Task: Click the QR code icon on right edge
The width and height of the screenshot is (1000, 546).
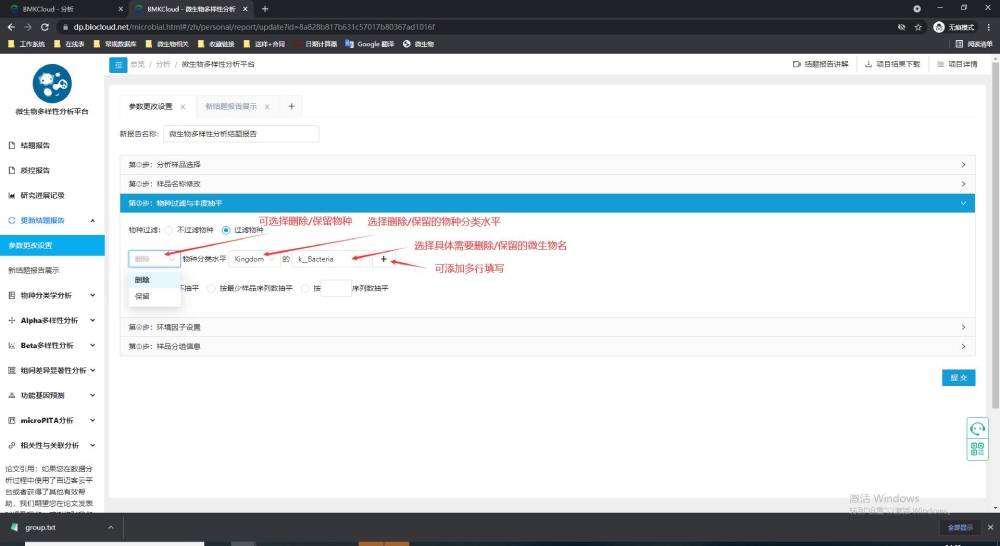Action: coord(977,450)
